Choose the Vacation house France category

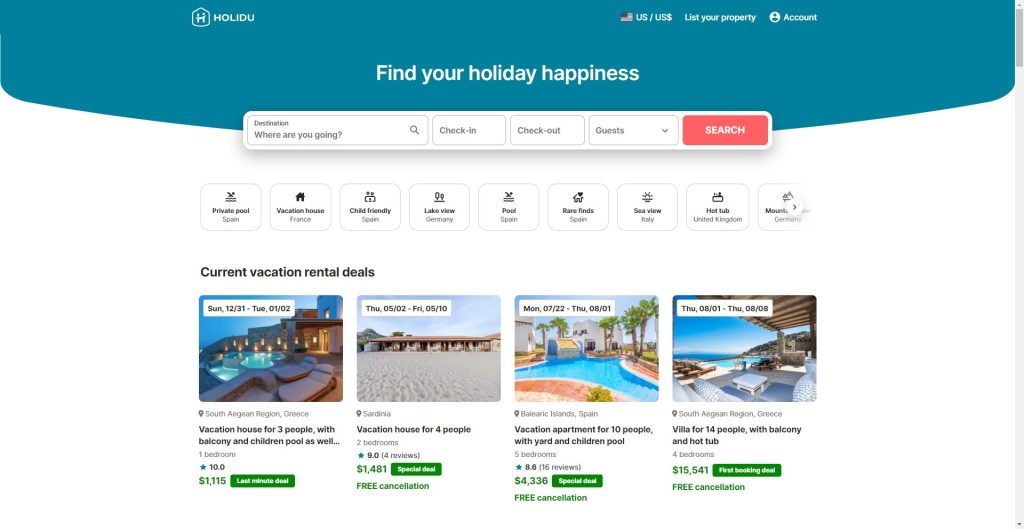click(300, 207)
